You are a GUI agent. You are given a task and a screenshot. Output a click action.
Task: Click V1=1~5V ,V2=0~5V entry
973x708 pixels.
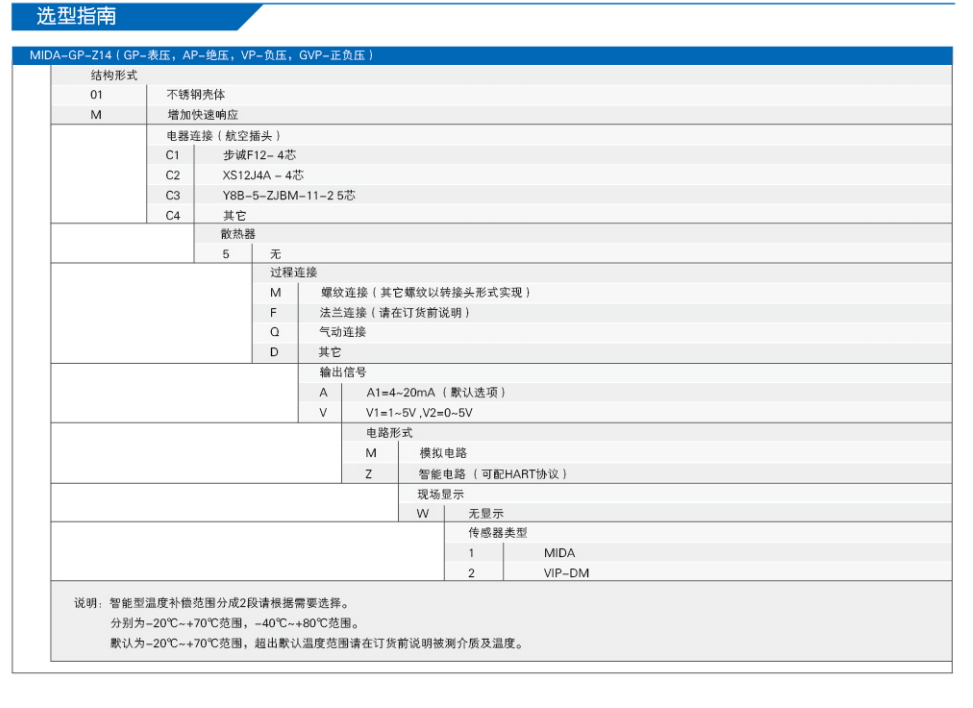(419, 413)
